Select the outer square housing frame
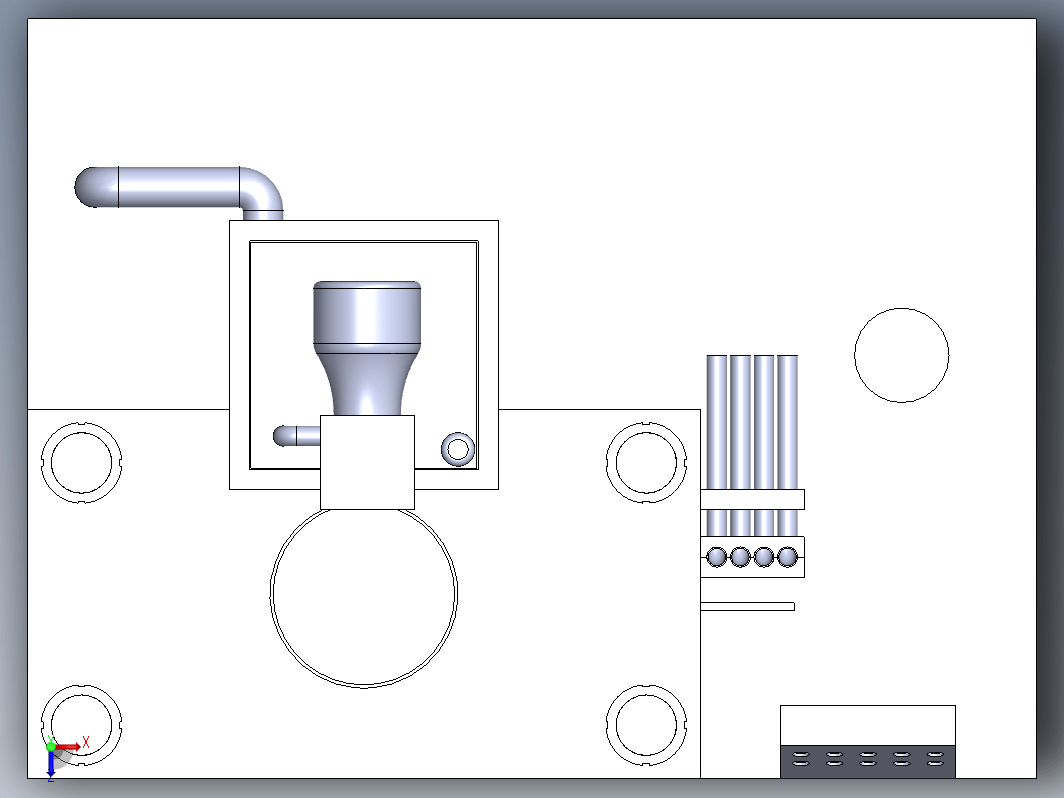This screenshot has height=798, width=1064. [364, 231]
